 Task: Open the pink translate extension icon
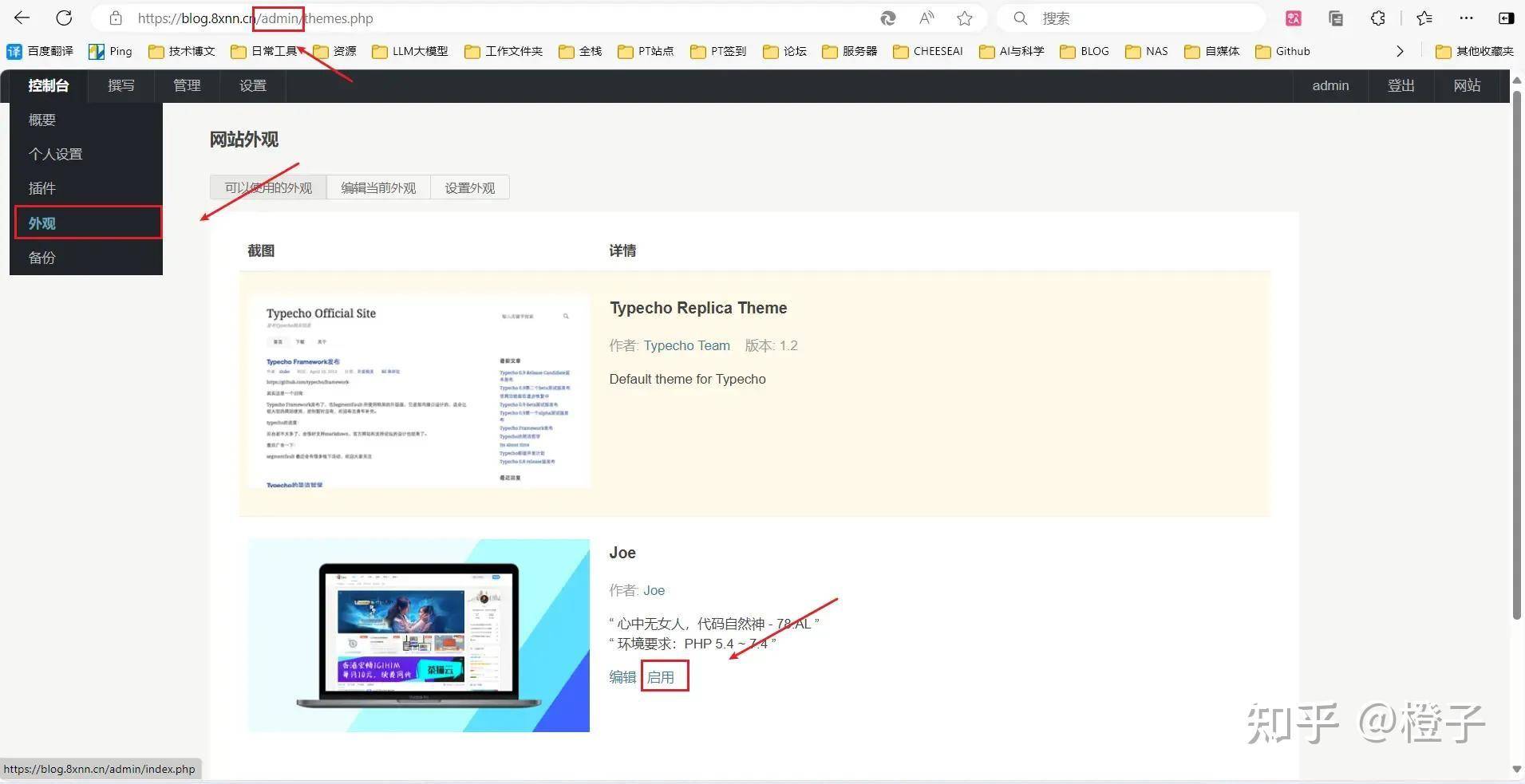tap(1294, 18)
